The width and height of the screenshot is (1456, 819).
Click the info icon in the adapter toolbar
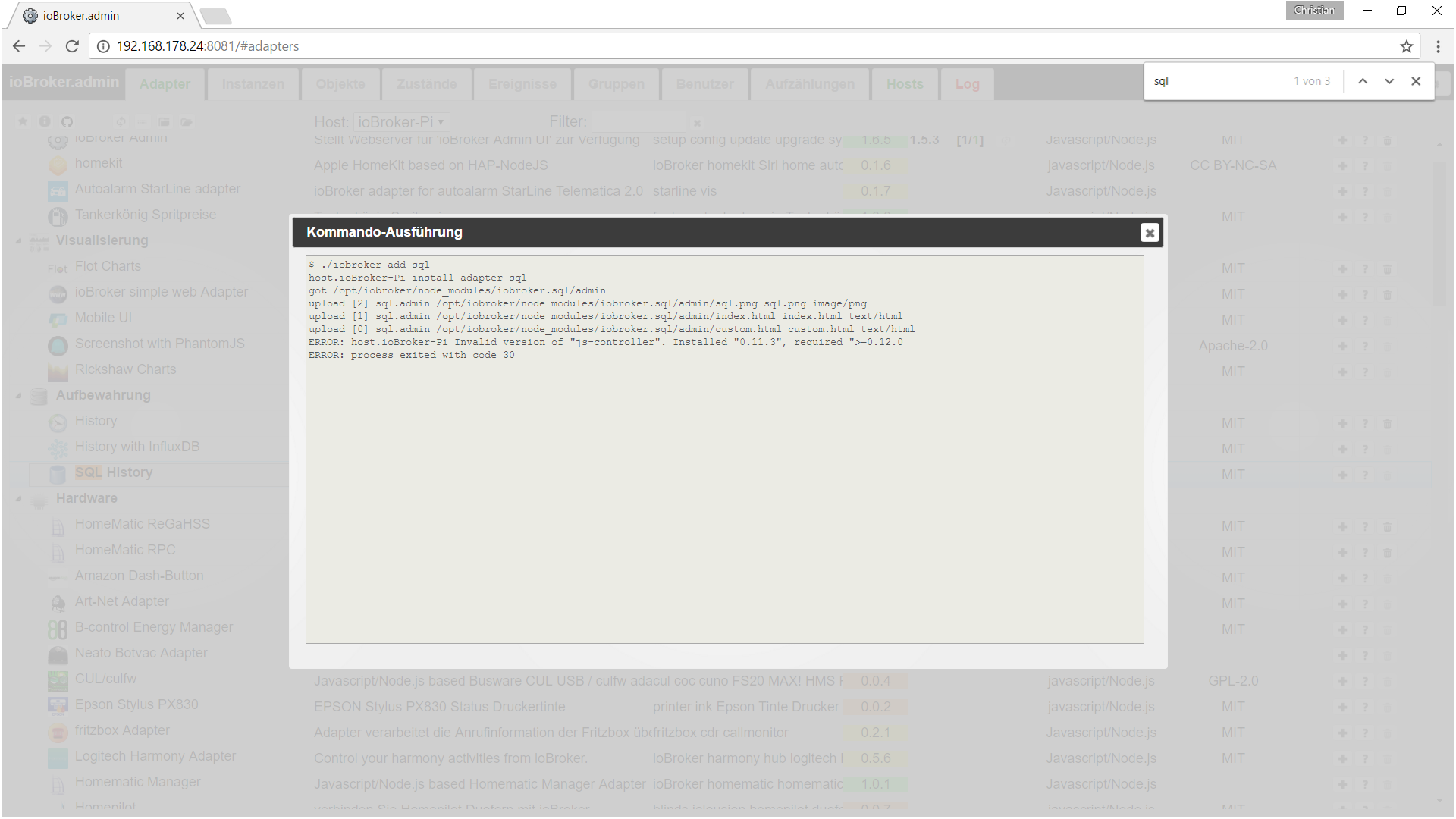[x=45, y=121]
